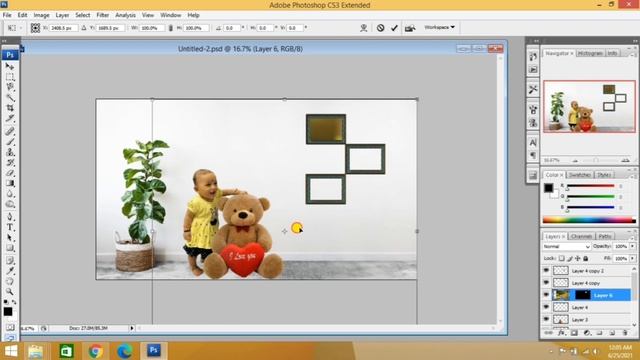Toggle reference point location grid
This screenshot has height=360, width=640.
pos(36,28)
